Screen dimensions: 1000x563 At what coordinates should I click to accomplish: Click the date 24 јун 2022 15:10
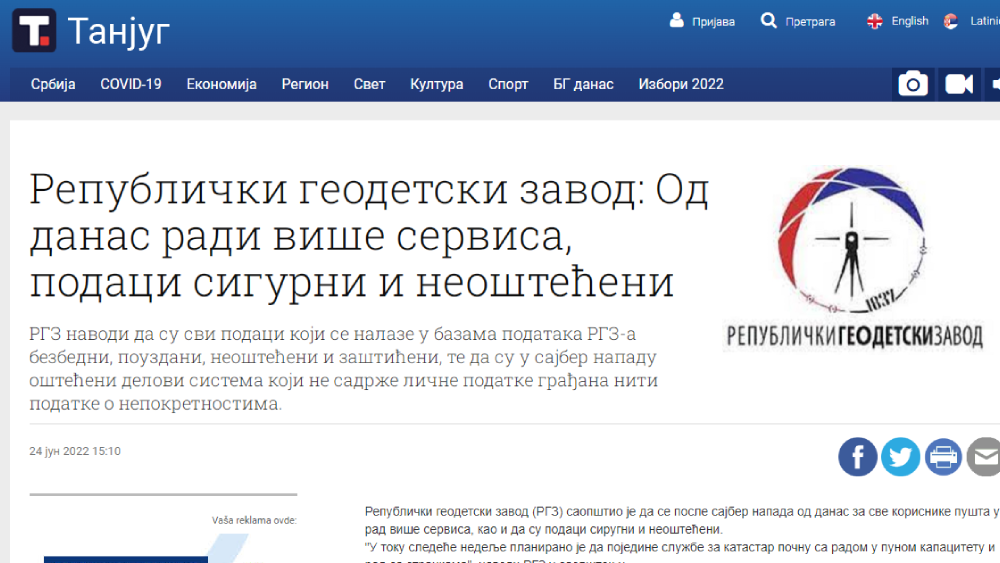(x=75, y=451)
